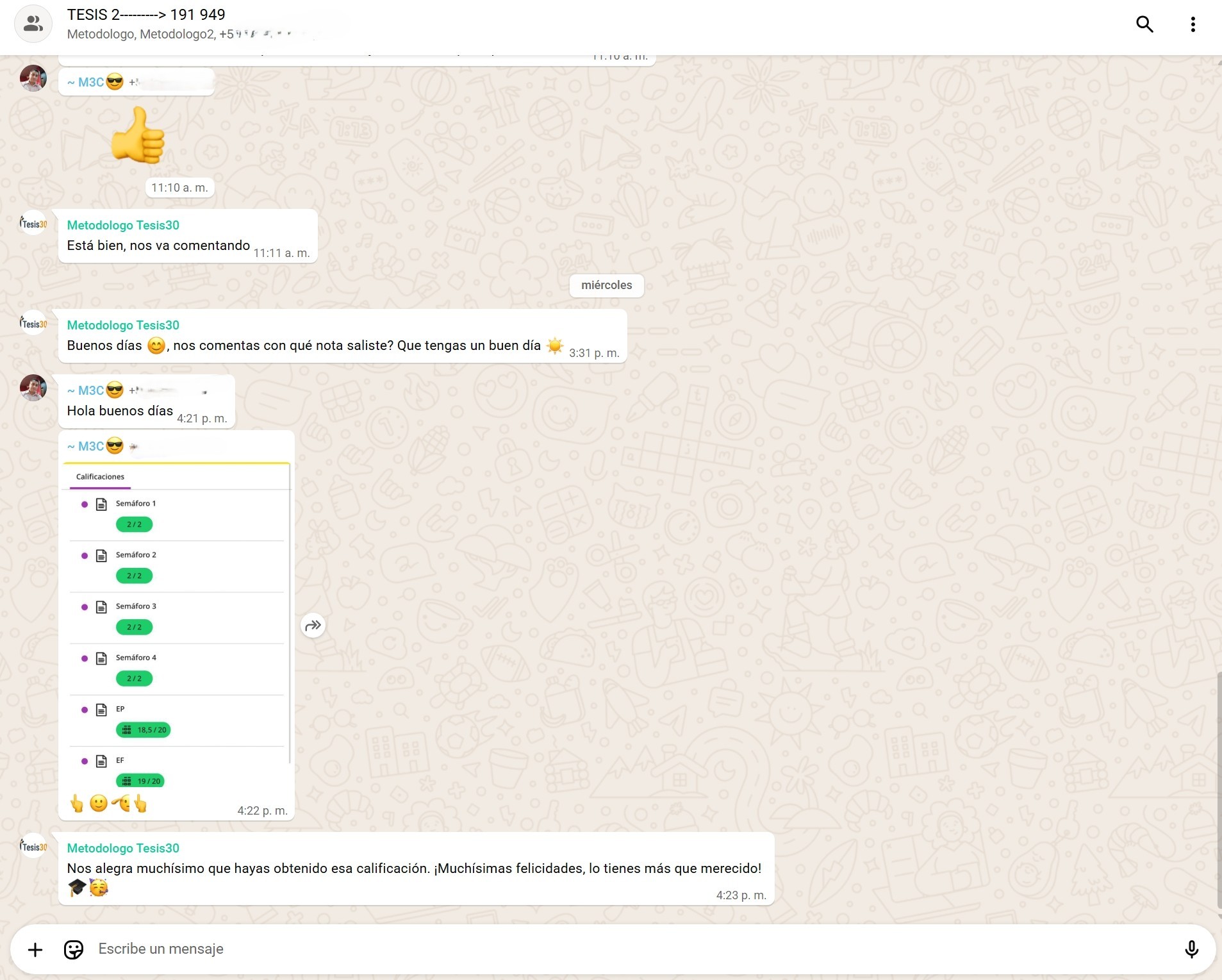This screenshot has width=1222, height=980.
Task: Click the graduation cap emoji line
Action: tap(88, 888)
